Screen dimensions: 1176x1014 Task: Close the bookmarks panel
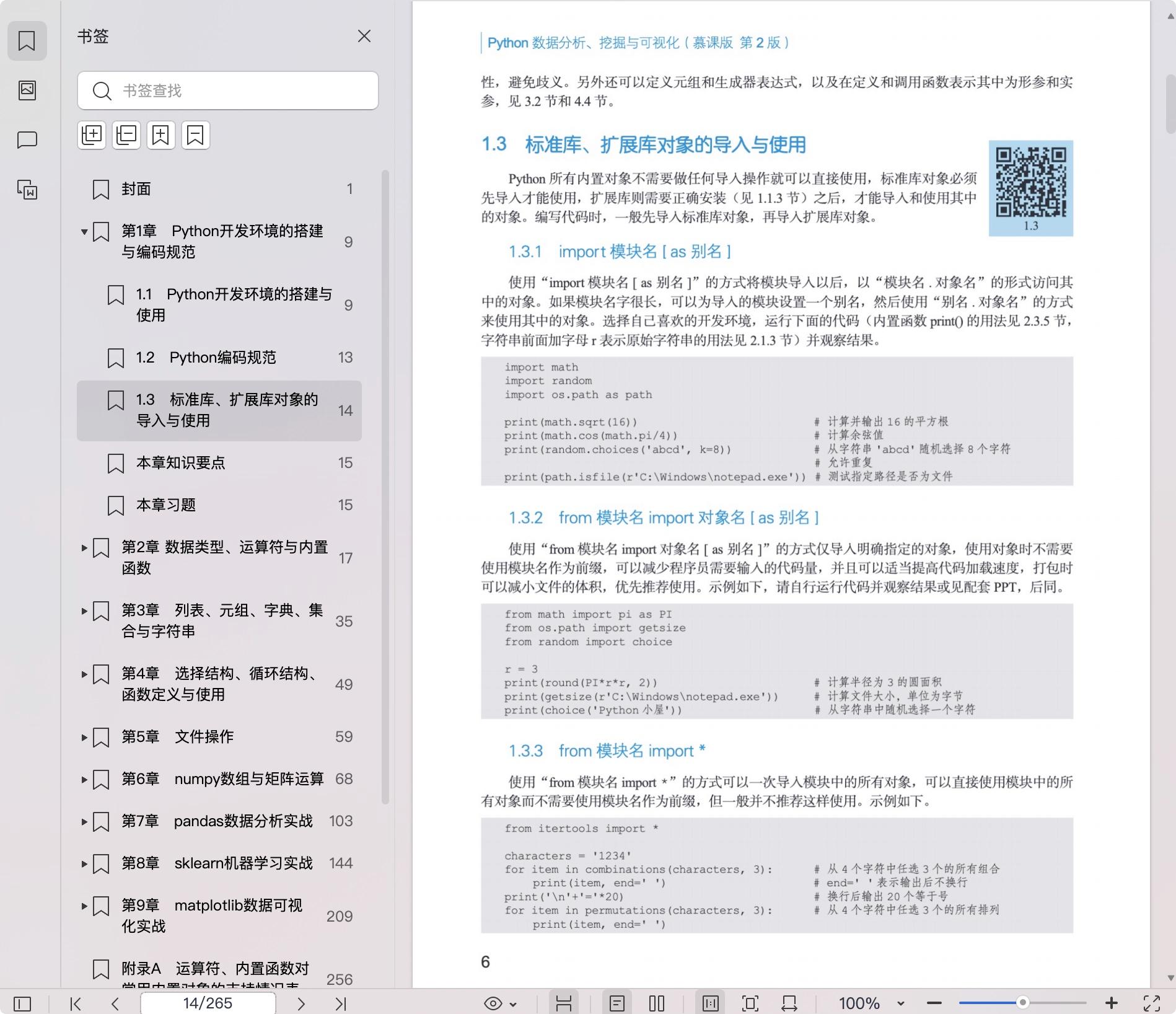point(364,36)
